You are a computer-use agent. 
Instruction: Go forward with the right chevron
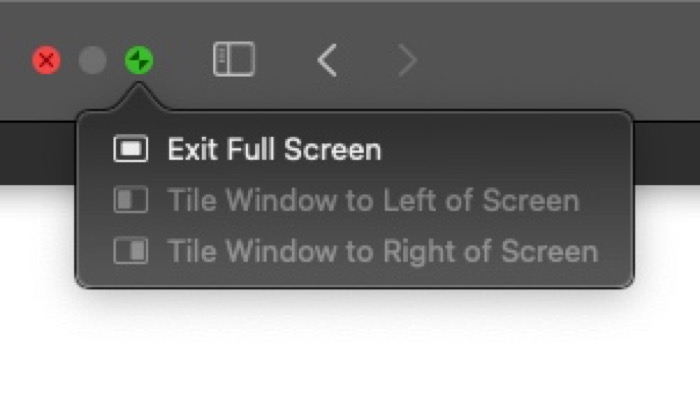click(406, 60)
